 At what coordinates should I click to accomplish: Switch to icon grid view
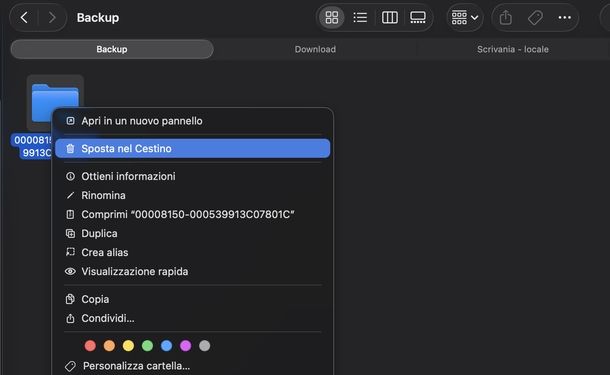tap(332, 18)
